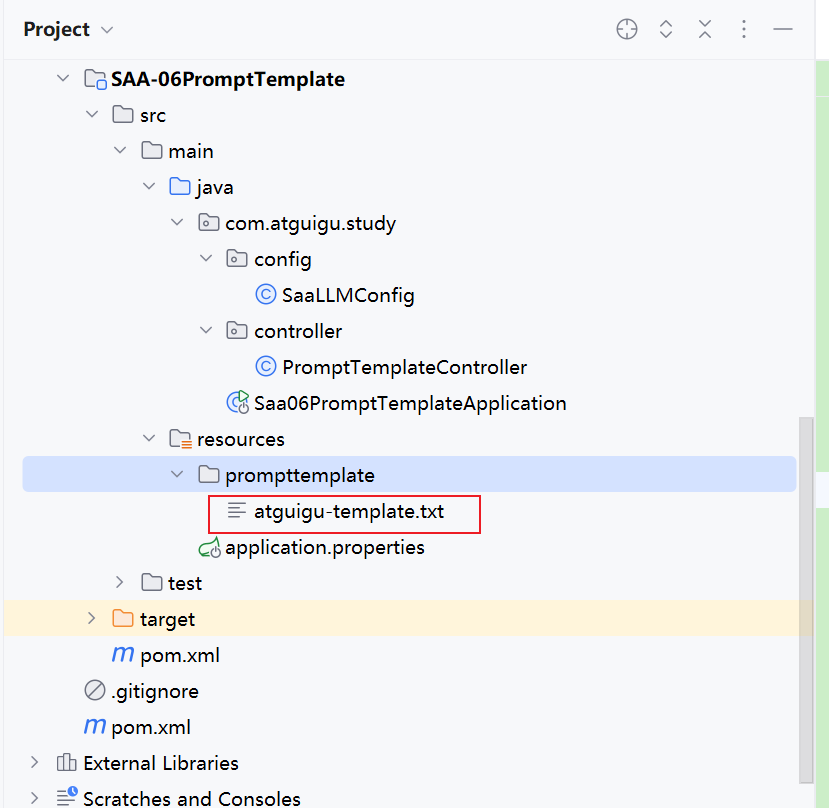The width and height of the screenshot is (829, 808).
Task: Click the Spring leaf icon on application.properties
Action: 208,547
